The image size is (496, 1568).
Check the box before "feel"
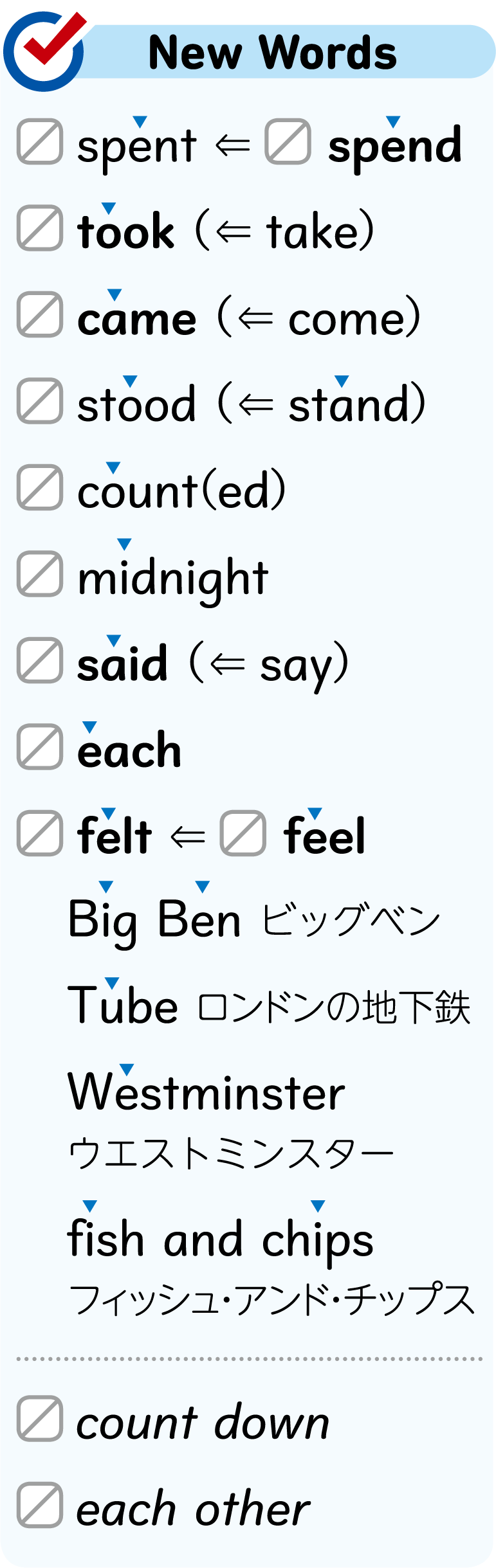243,833
